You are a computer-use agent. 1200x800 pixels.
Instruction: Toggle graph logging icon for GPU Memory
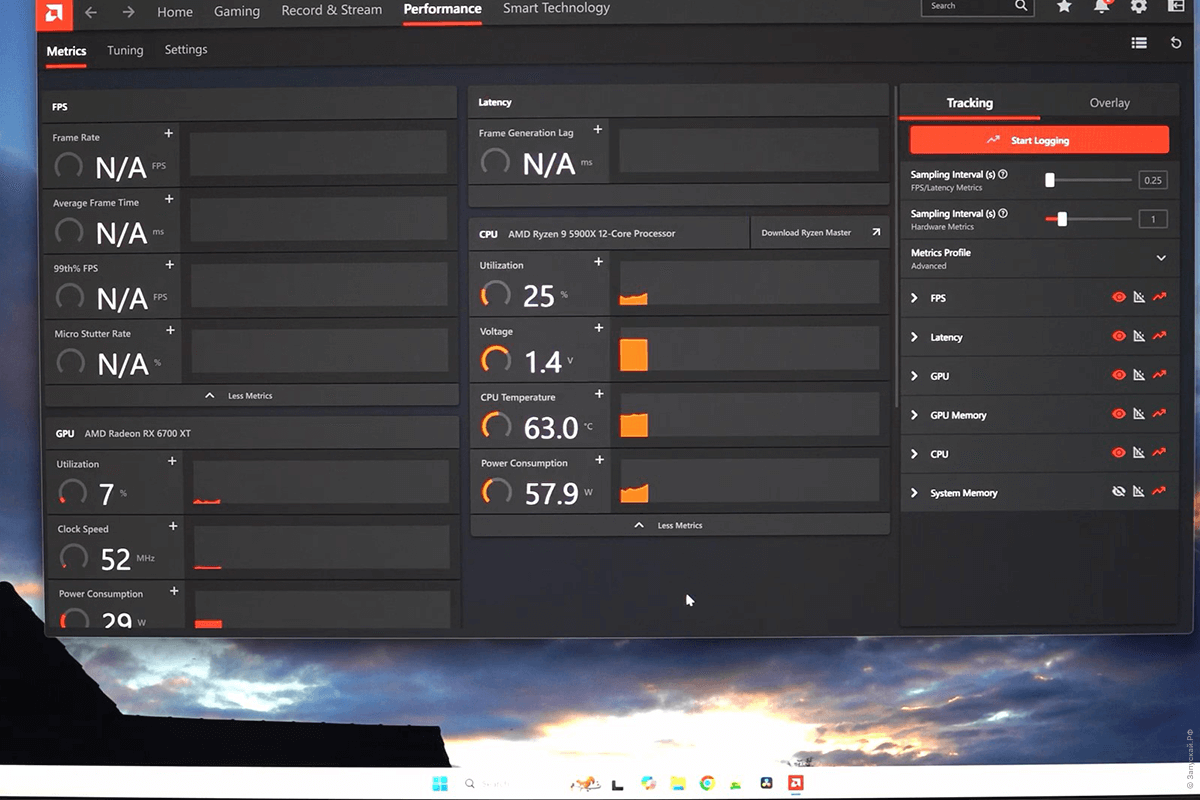1160,414
